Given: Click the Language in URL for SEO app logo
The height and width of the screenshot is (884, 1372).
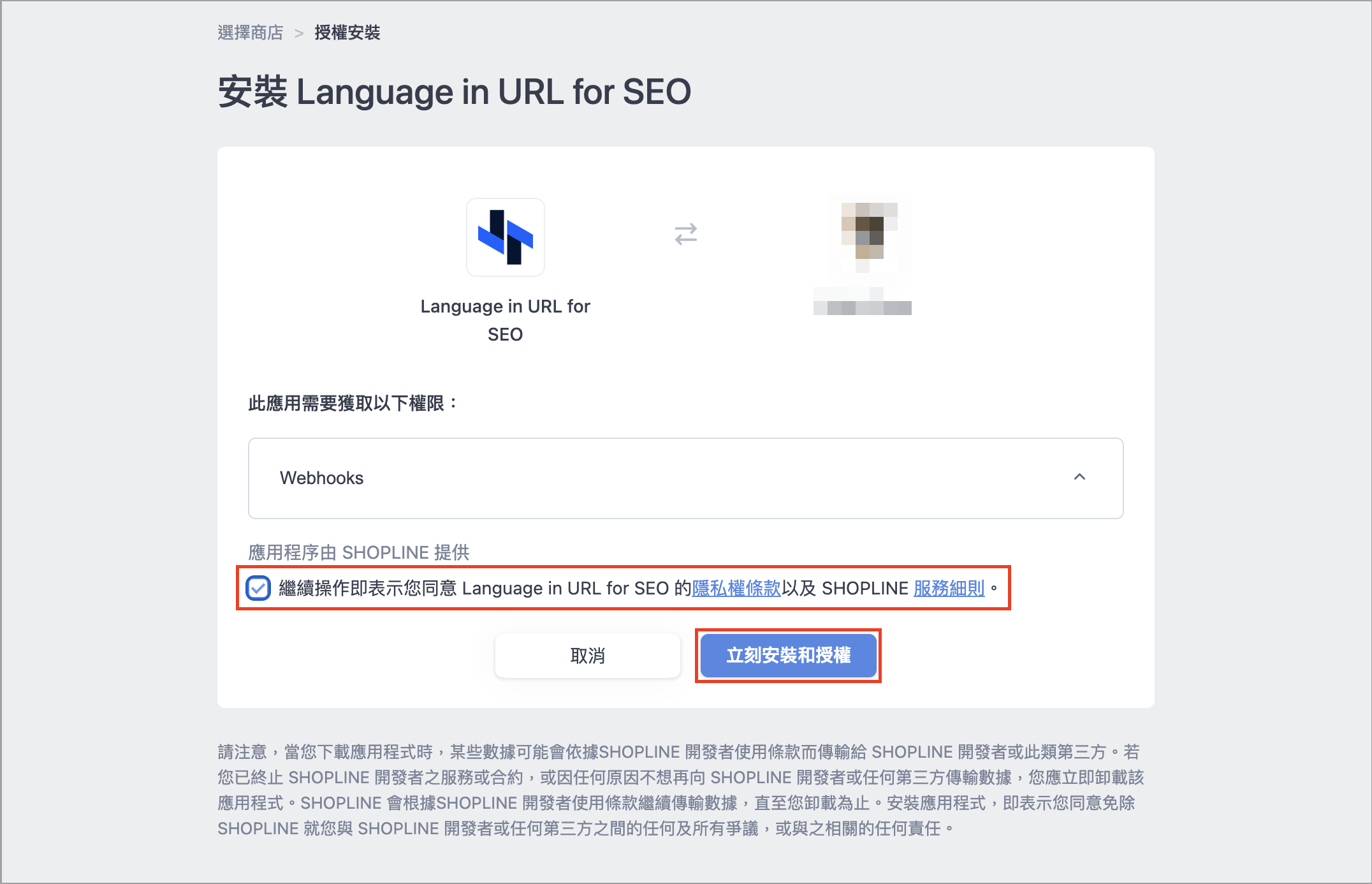Looking at the screenshot, I should [506, 237].
